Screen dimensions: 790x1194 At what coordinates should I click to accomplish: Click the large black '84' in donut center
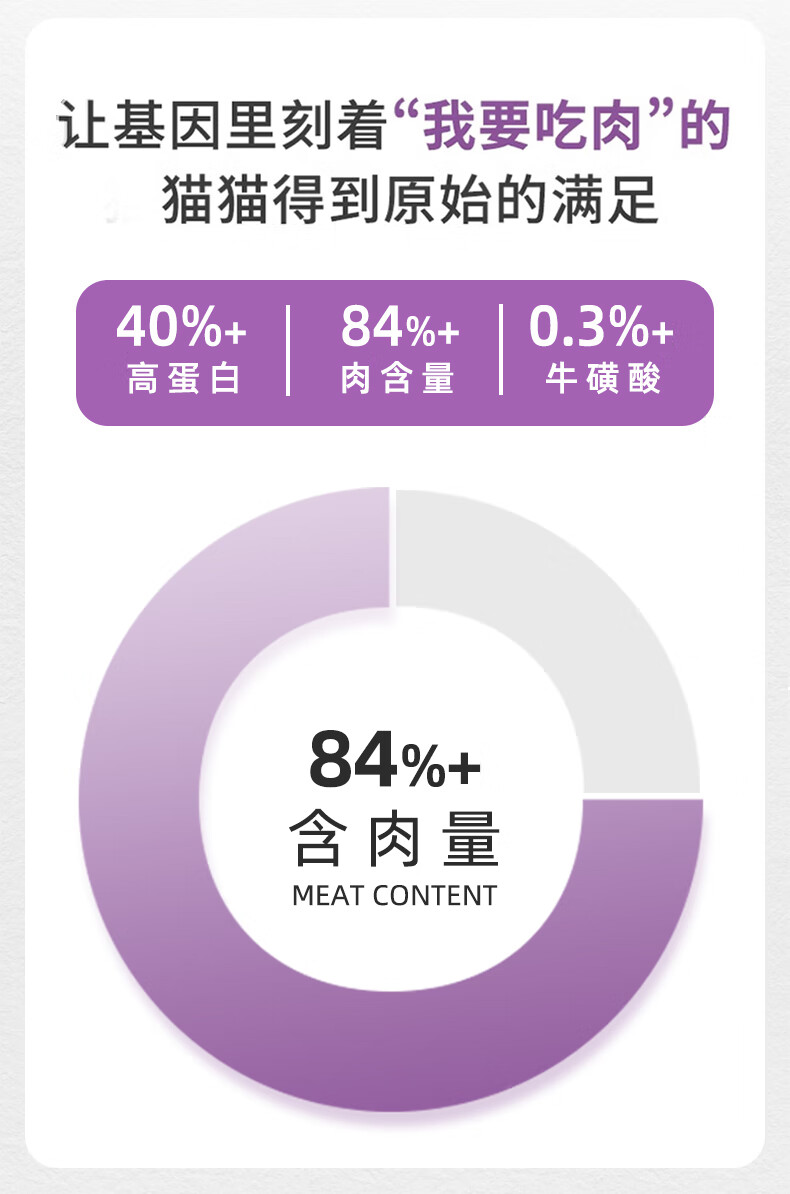coord(354,759)
